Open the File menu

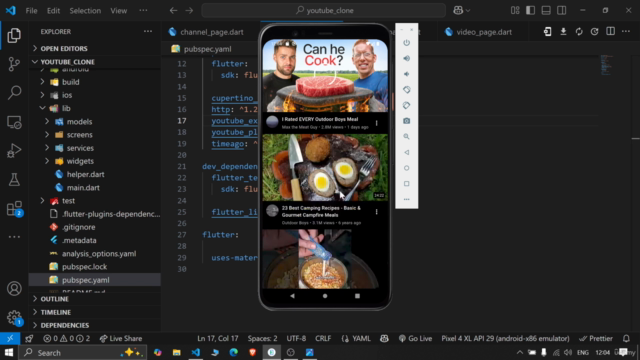click(x=31, y=11)
